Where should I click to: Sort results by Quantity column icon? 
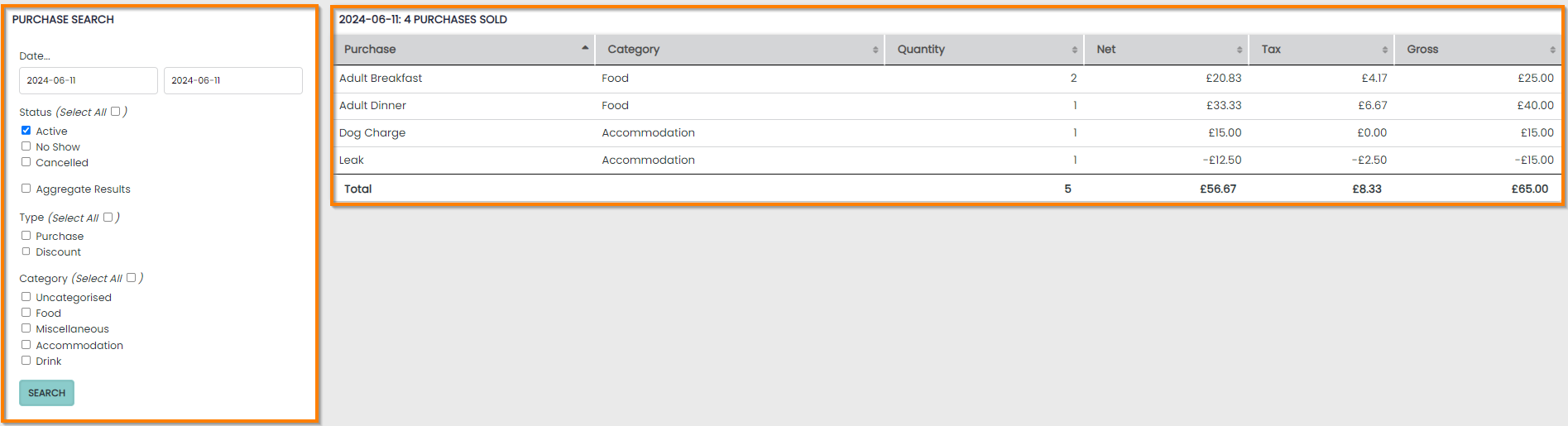tap(1074, 50)
